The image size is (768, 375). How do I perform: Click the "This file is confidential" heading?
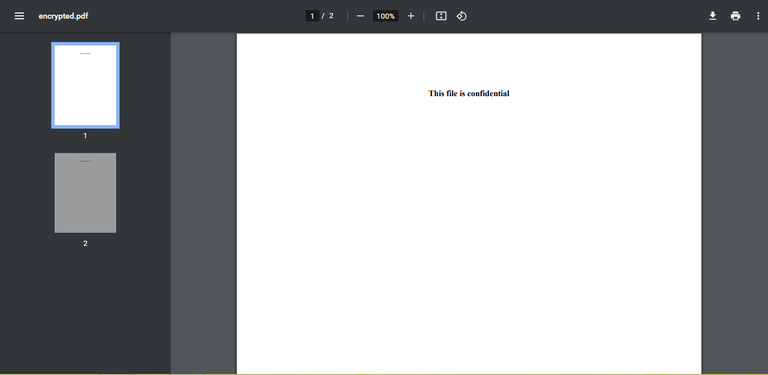[469, 94]
